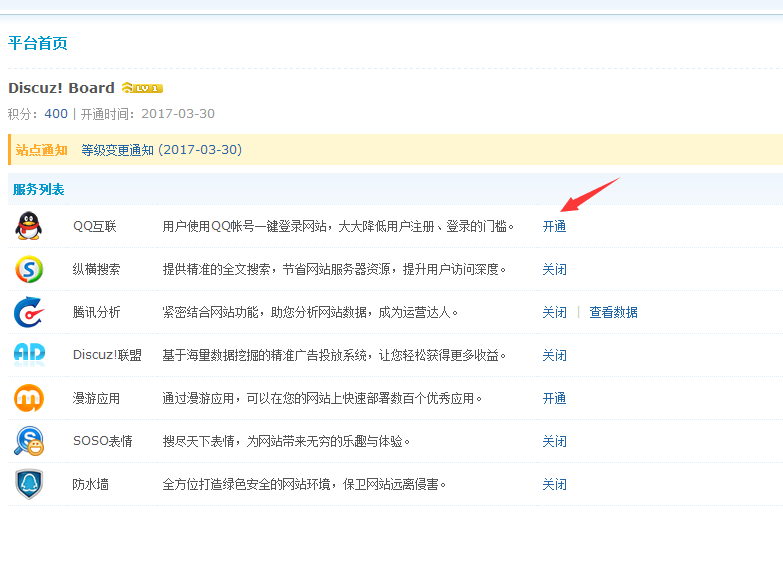Click the 纵横搜索 description about 全文搜索

pyautogui.click(x=334, y=270)
